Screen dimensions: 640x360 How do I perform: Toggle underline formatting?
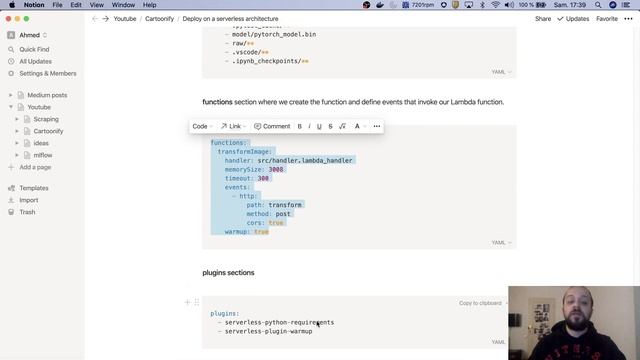pos(319,127)
